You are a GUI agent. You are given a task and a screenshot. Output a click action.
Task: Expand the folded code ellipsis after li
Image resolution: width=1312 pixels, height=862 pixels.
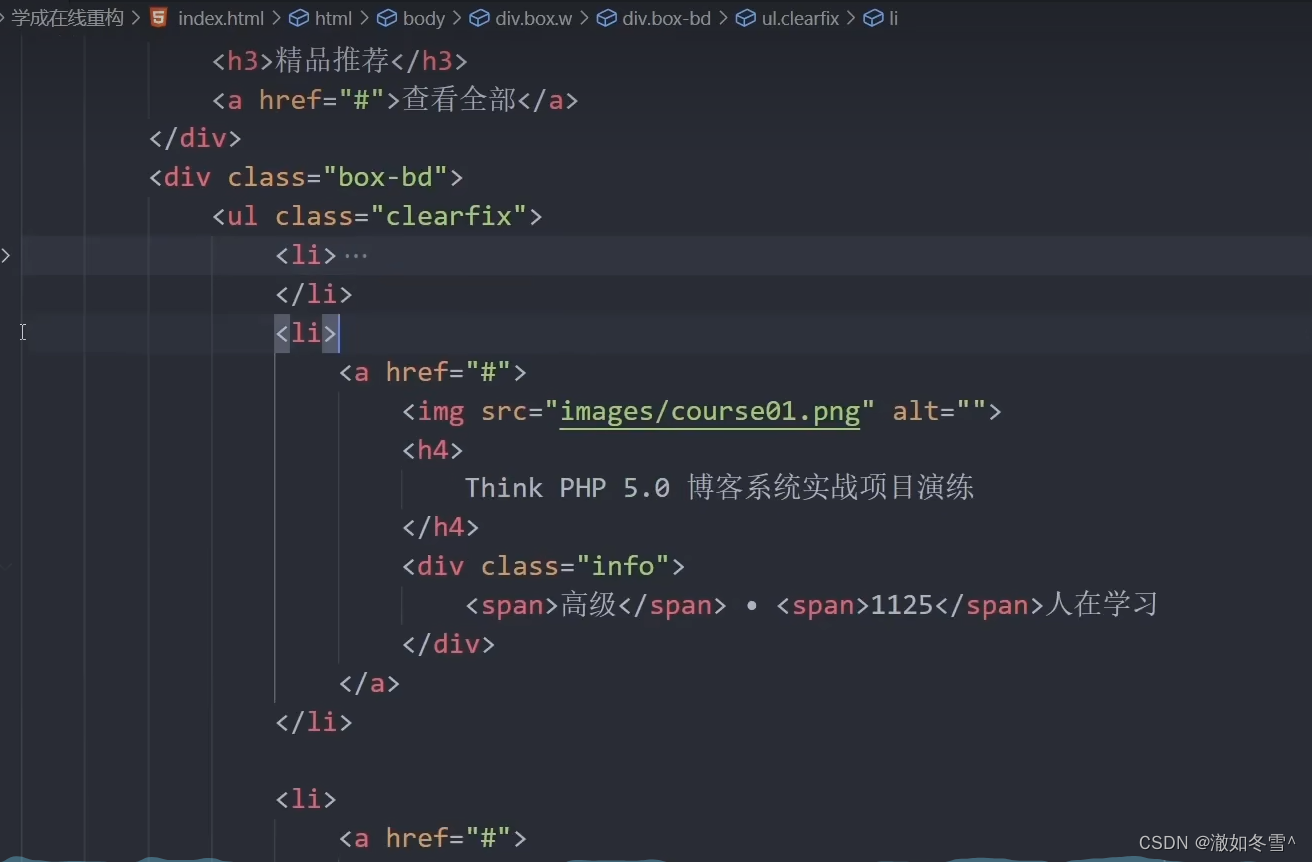[x=356, y=255]
